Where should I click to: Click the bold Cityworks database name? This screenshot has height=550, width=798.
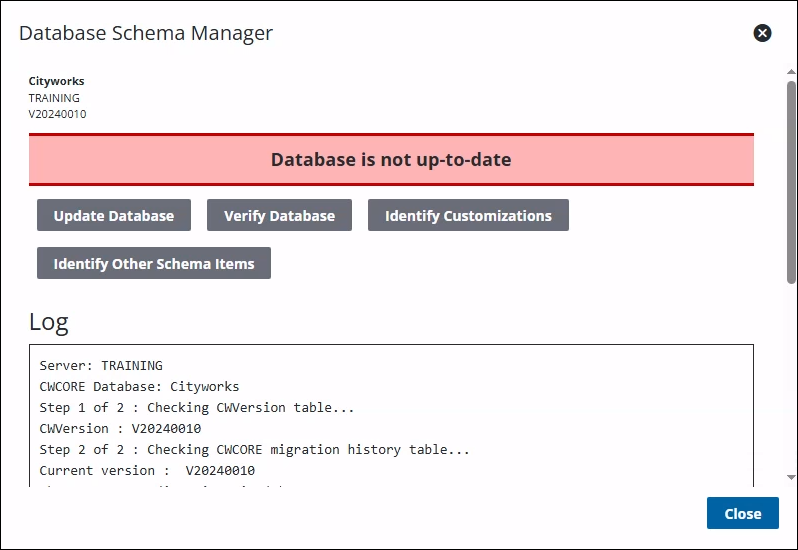pos(56,81)
